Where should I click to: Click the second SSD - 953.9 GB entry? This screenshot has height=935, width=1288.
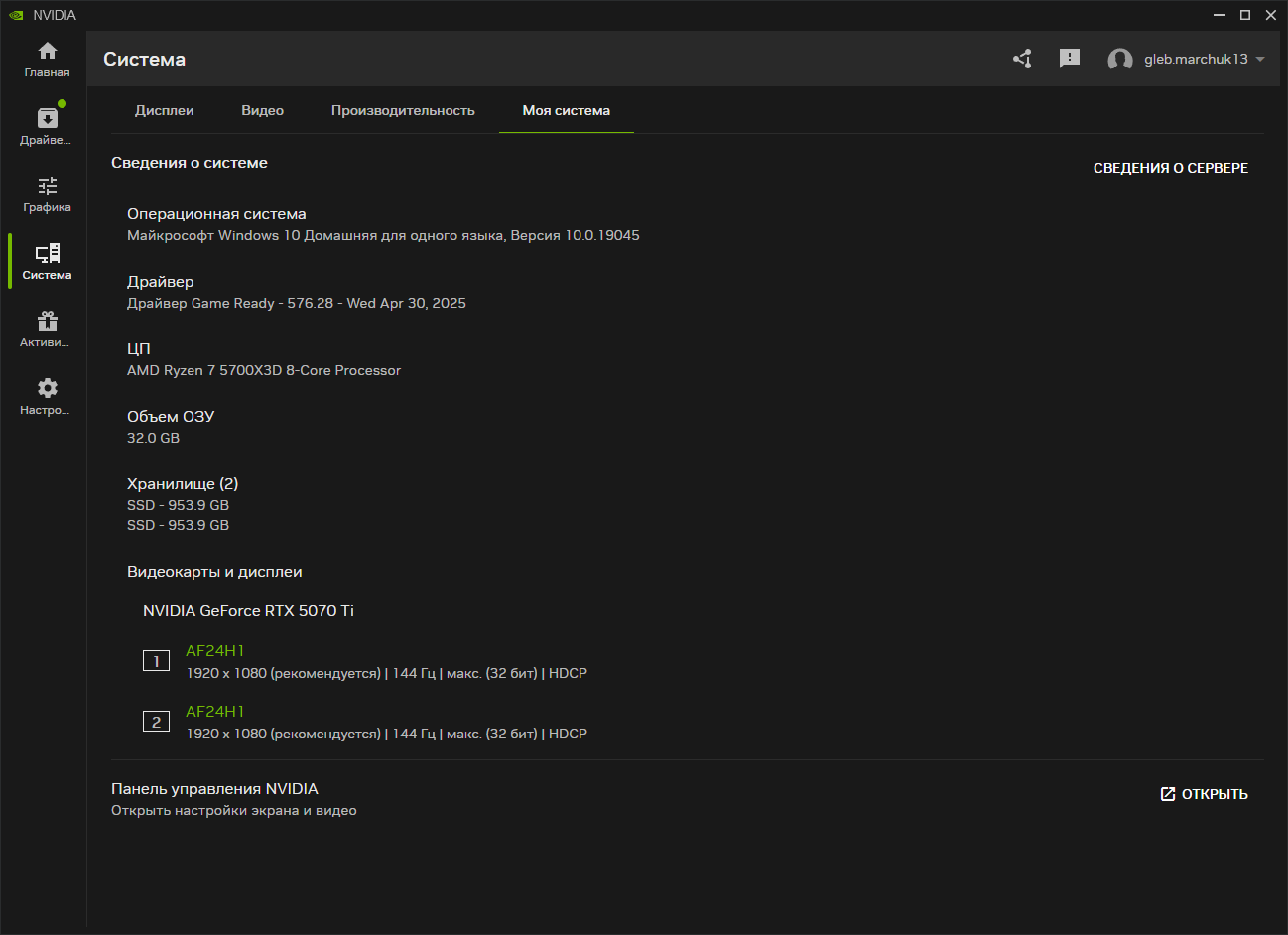click(178, 525)
